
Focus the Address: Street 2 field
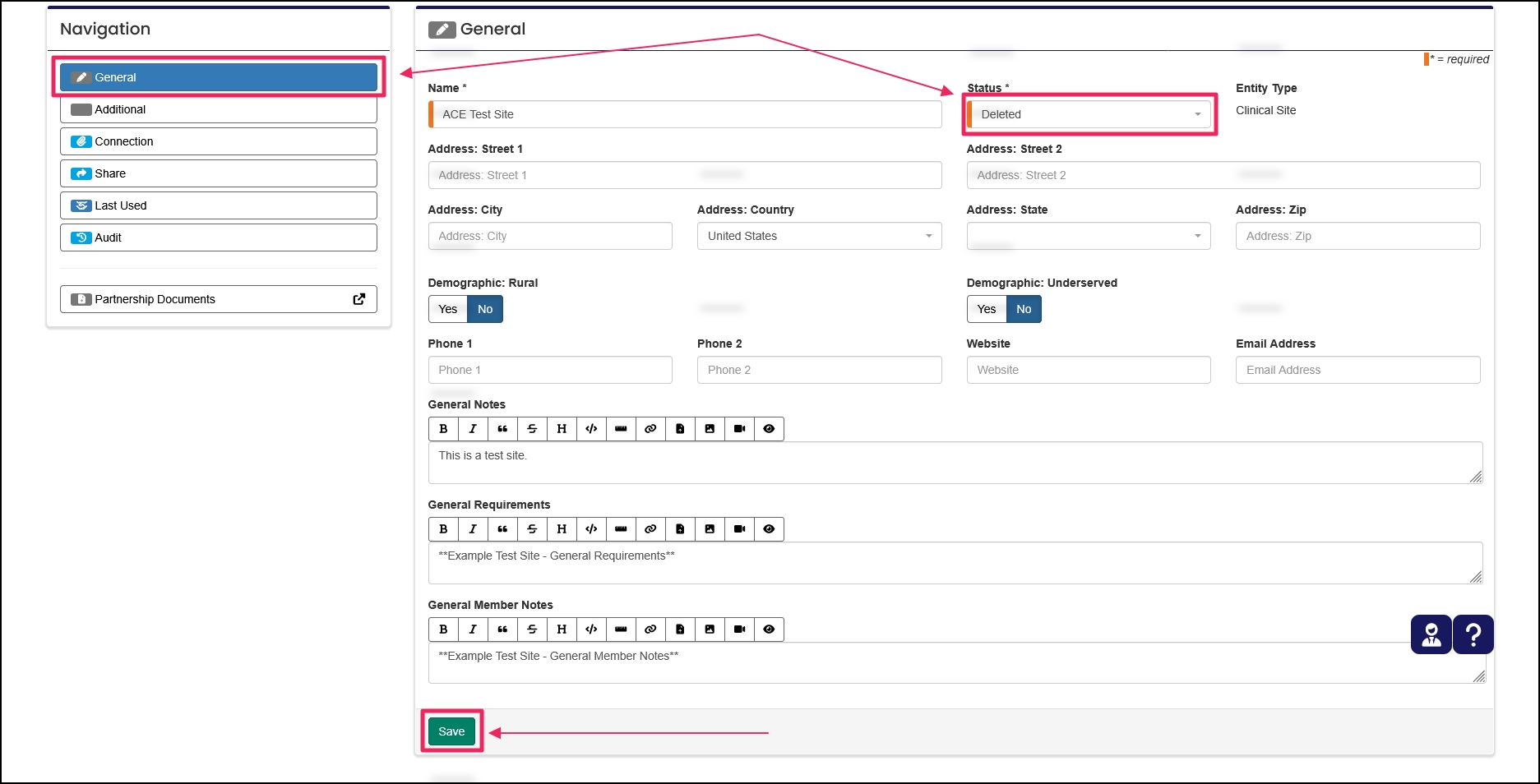point(1223,175)
